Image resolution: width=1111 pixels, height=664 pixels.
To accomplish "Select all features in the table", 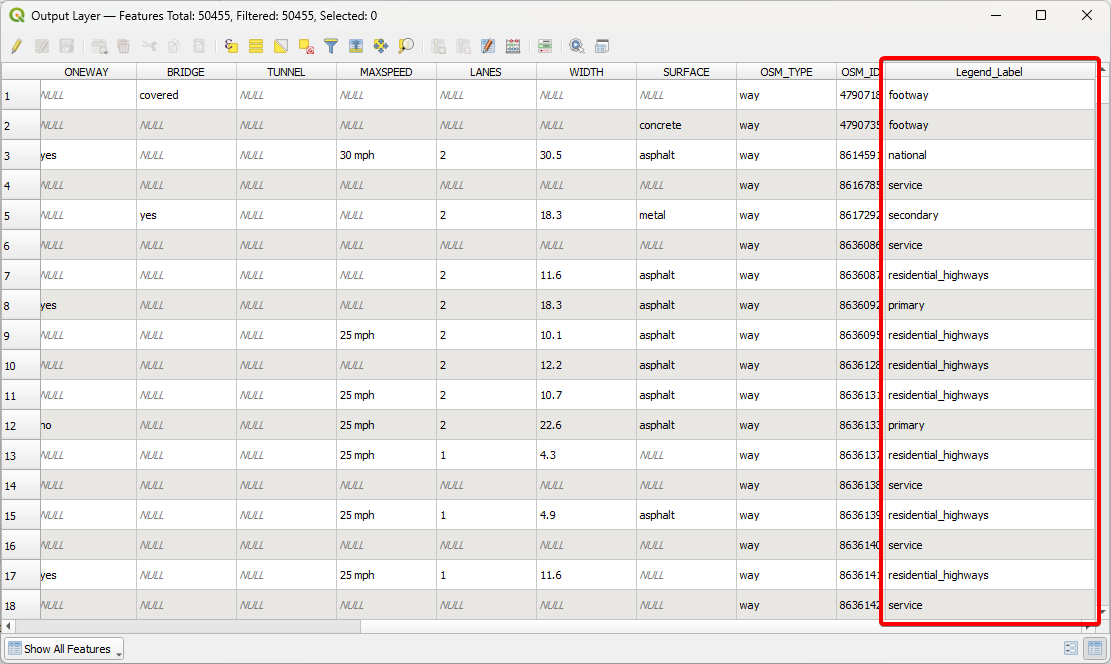I will coord(256,46).
